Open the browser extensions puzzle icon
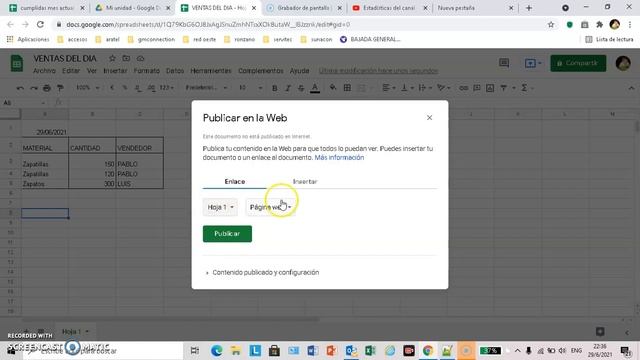The image size is (640, 360). 600,24
